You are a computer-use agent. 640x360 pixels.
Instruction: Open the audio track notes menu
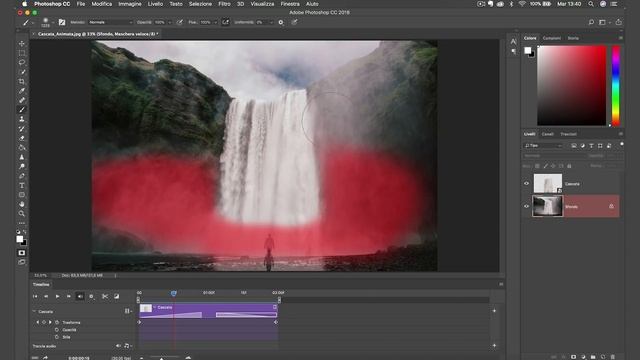coord(127,346)
